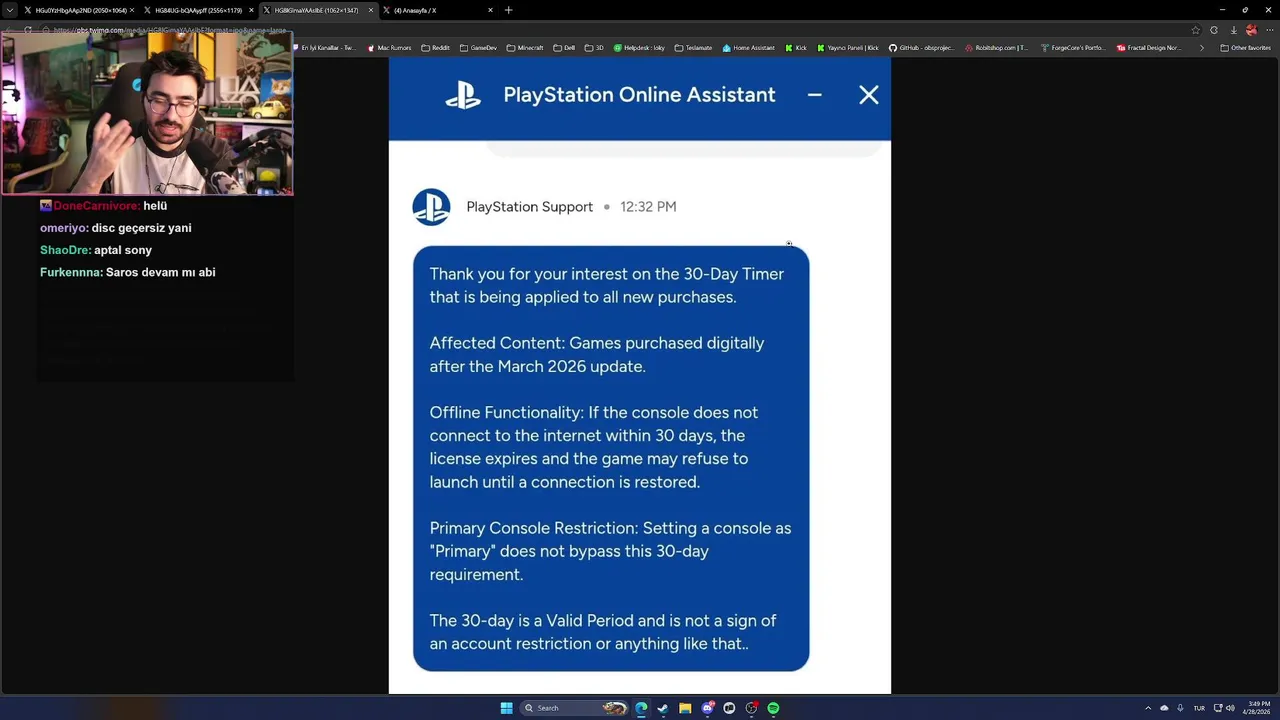Open the 'Yayıncı Paneli | Kick' bookmark
The width and height of the screenshot is (1280, 720).
pyautogui.click(x=849, y=48)
